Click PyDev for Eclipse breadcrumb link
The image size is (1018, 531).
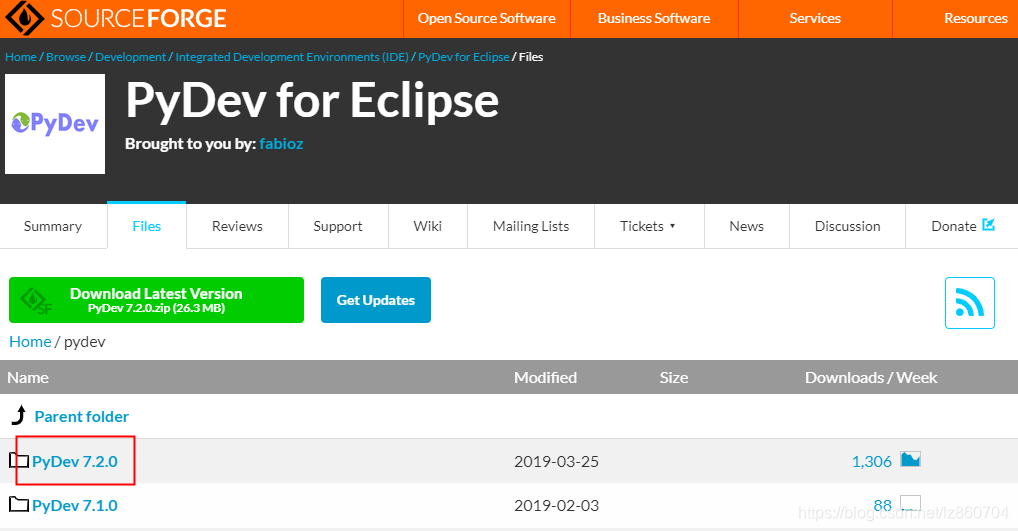464,57
